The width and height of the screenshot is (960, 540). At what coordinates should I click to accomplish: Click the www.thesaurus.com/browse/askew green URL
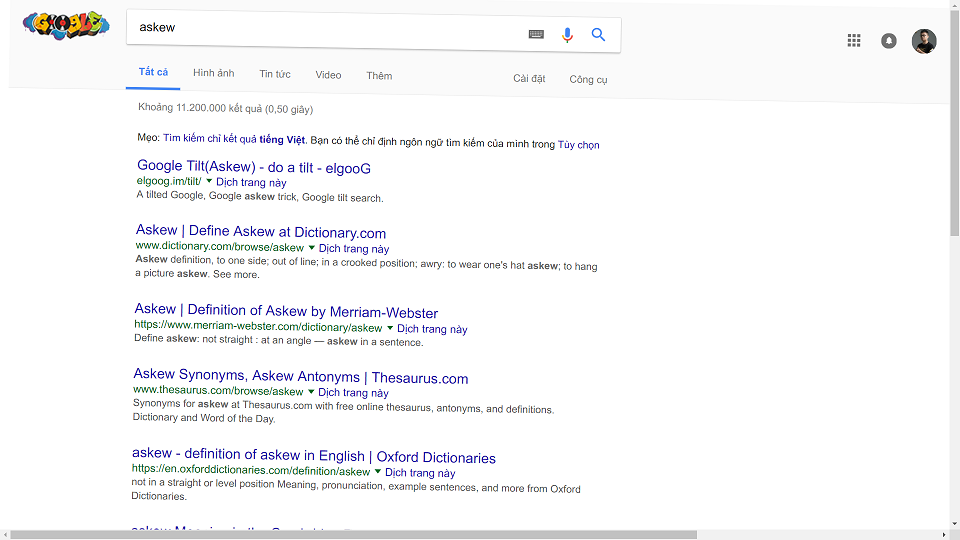click(x=218, y=391)
